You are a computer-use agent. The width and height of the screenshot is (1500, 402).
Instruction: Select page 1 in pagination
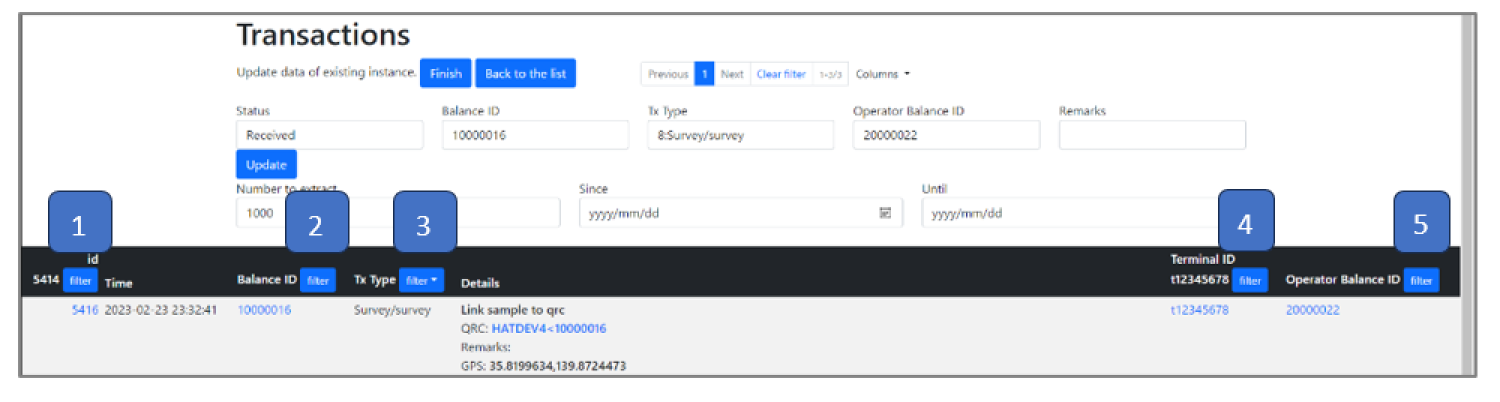[x=704, y=74]
